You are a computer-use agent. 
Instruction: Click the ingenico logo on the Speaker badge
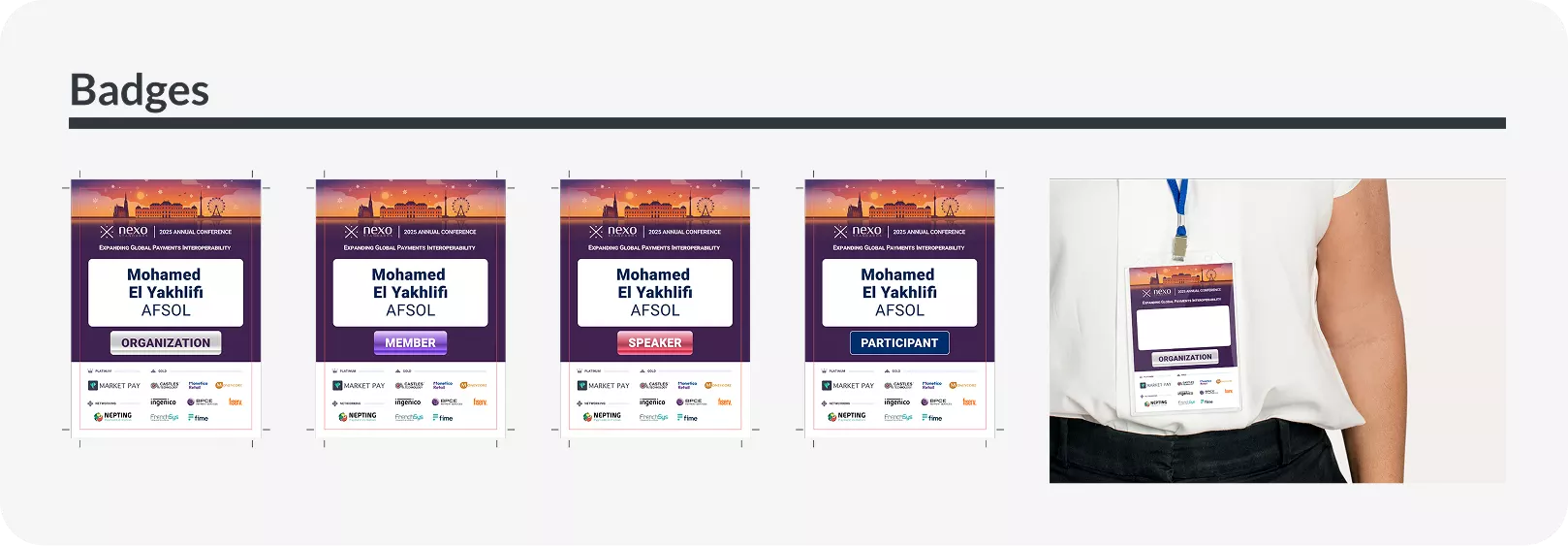652,401
